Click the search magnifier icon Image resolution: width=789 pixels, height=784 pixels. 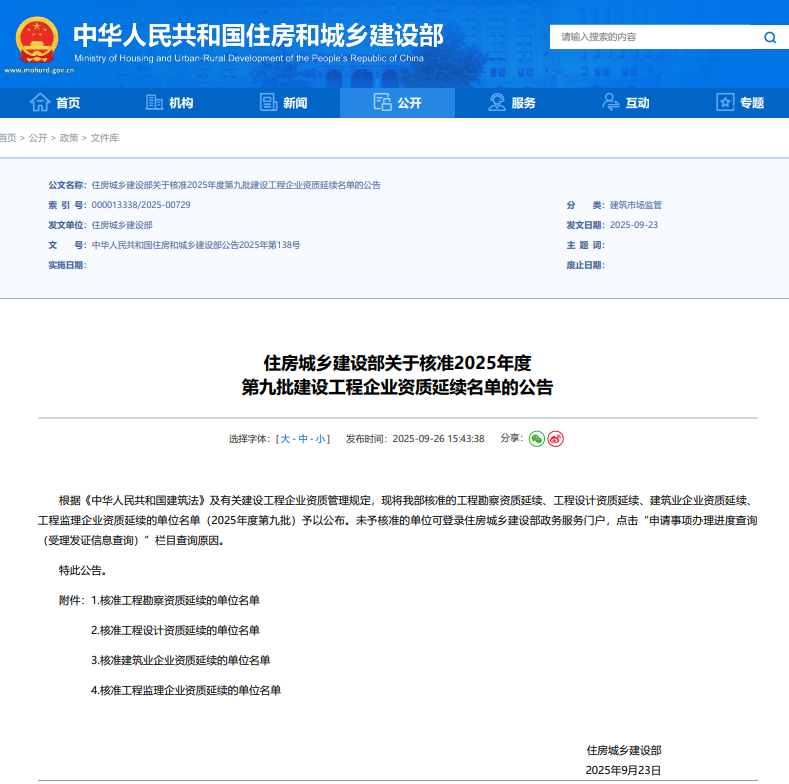(x=769, y=37)
